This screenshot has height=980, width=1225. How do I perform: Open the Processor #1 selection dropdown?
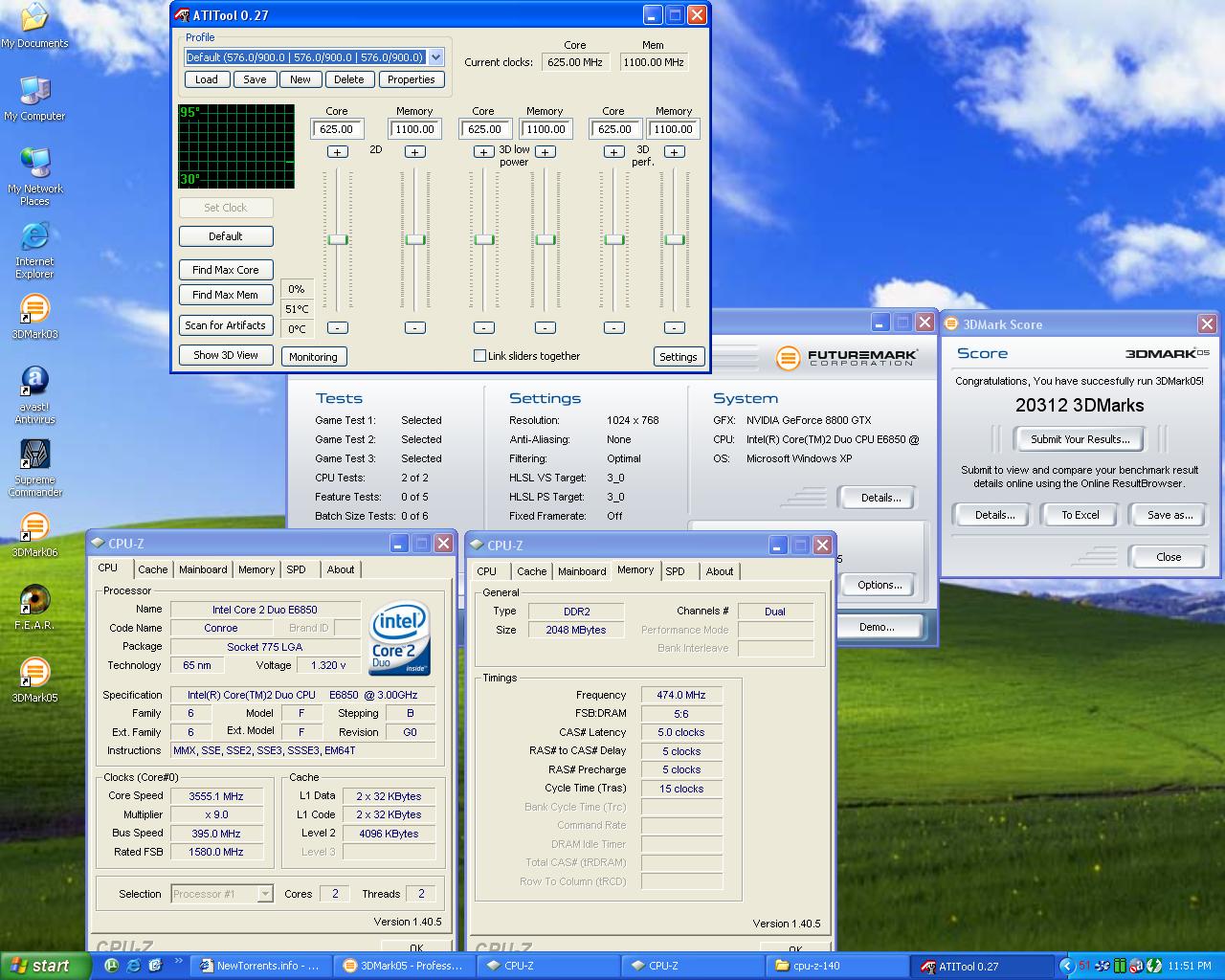(x=265, y=894)
